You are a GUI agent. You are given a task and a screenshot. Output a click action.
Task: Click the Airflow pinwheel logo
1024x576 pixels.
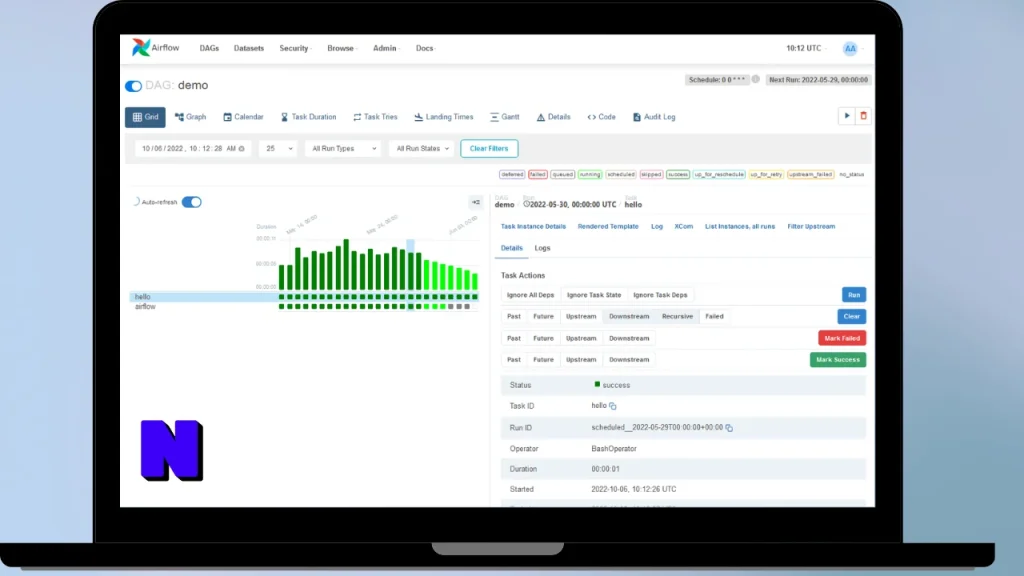[140, 47]
